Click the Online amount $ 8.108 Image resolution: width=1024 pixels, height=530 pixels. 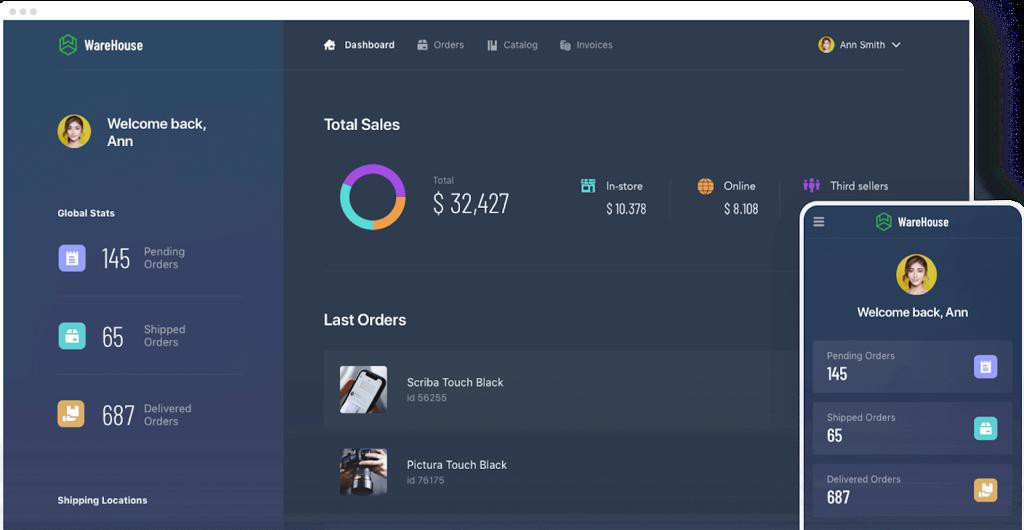[741, 209]
